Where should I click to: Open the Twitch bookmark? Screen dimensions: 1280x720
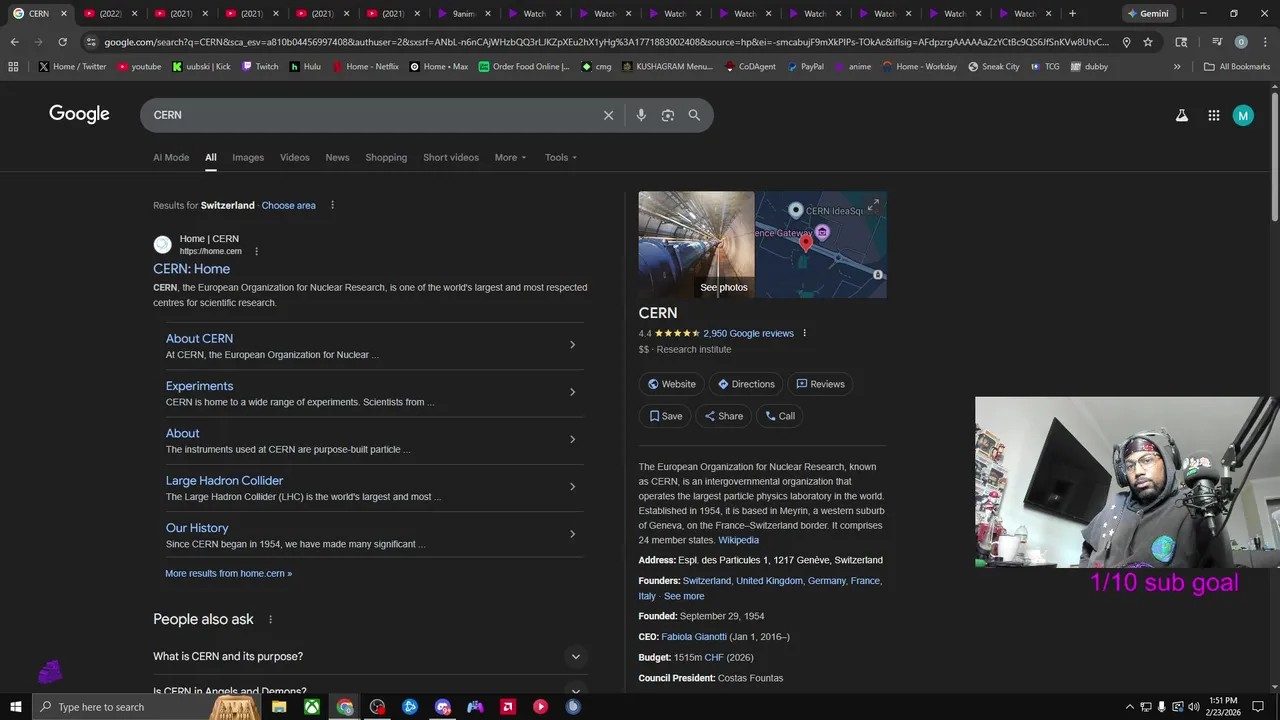[260, 67]
